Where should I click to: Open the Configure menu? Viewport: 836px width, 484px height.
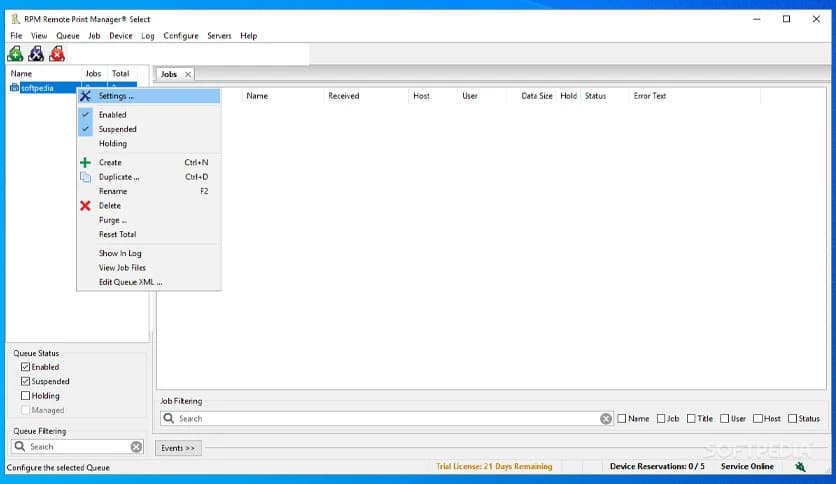tap(181, 36)
